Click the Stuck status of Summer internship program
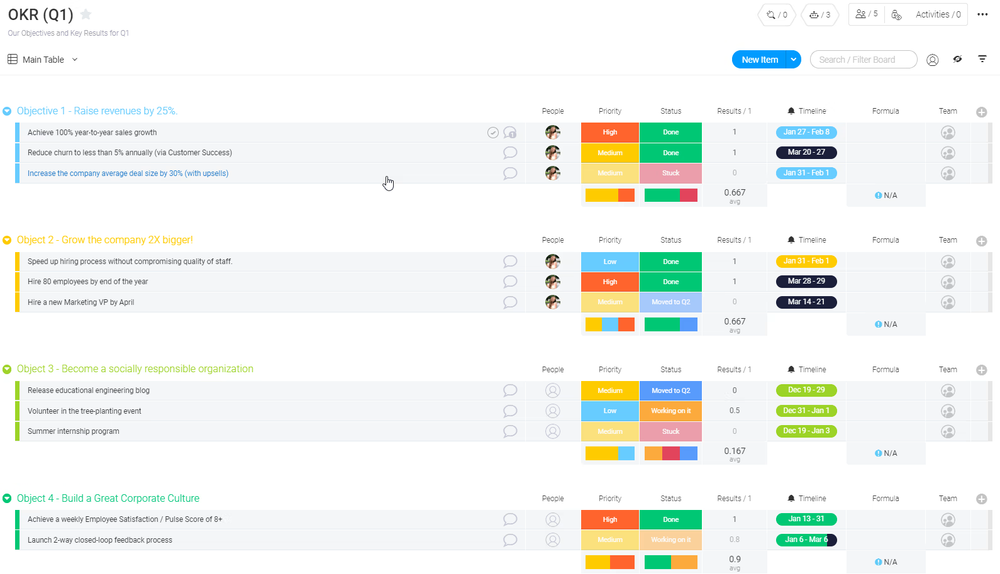The image size is (1000, 574). (670, 432)
